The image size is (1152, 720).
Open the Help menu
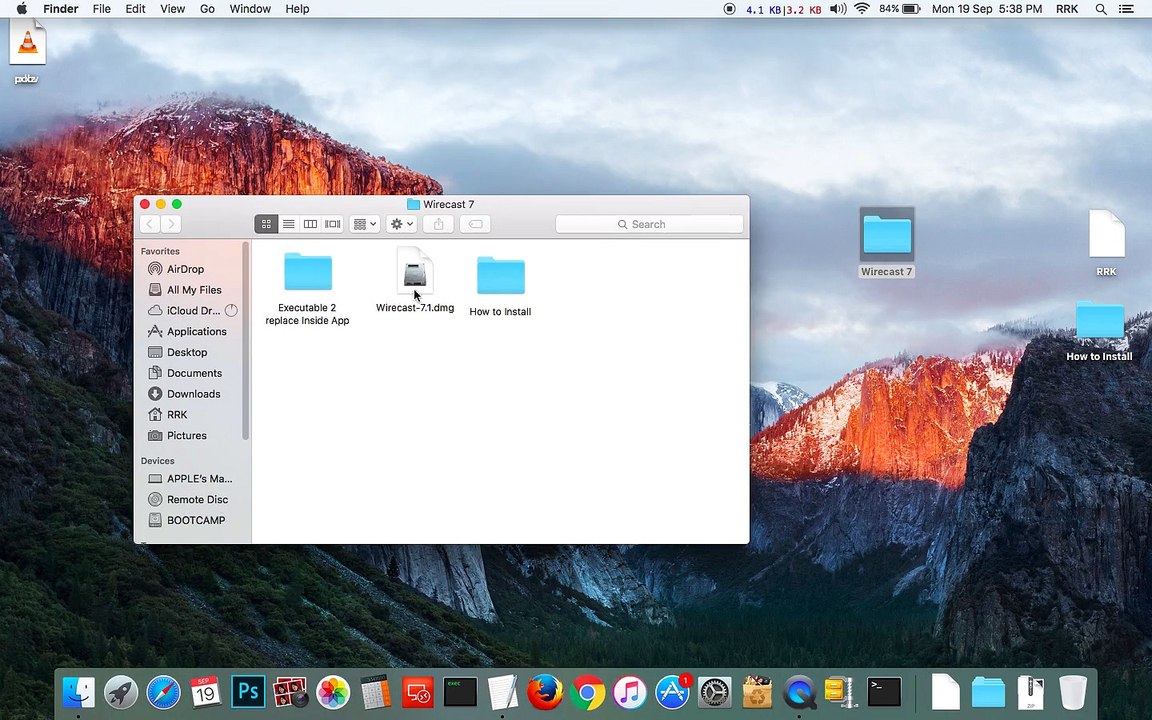click(x=297, y=9)
